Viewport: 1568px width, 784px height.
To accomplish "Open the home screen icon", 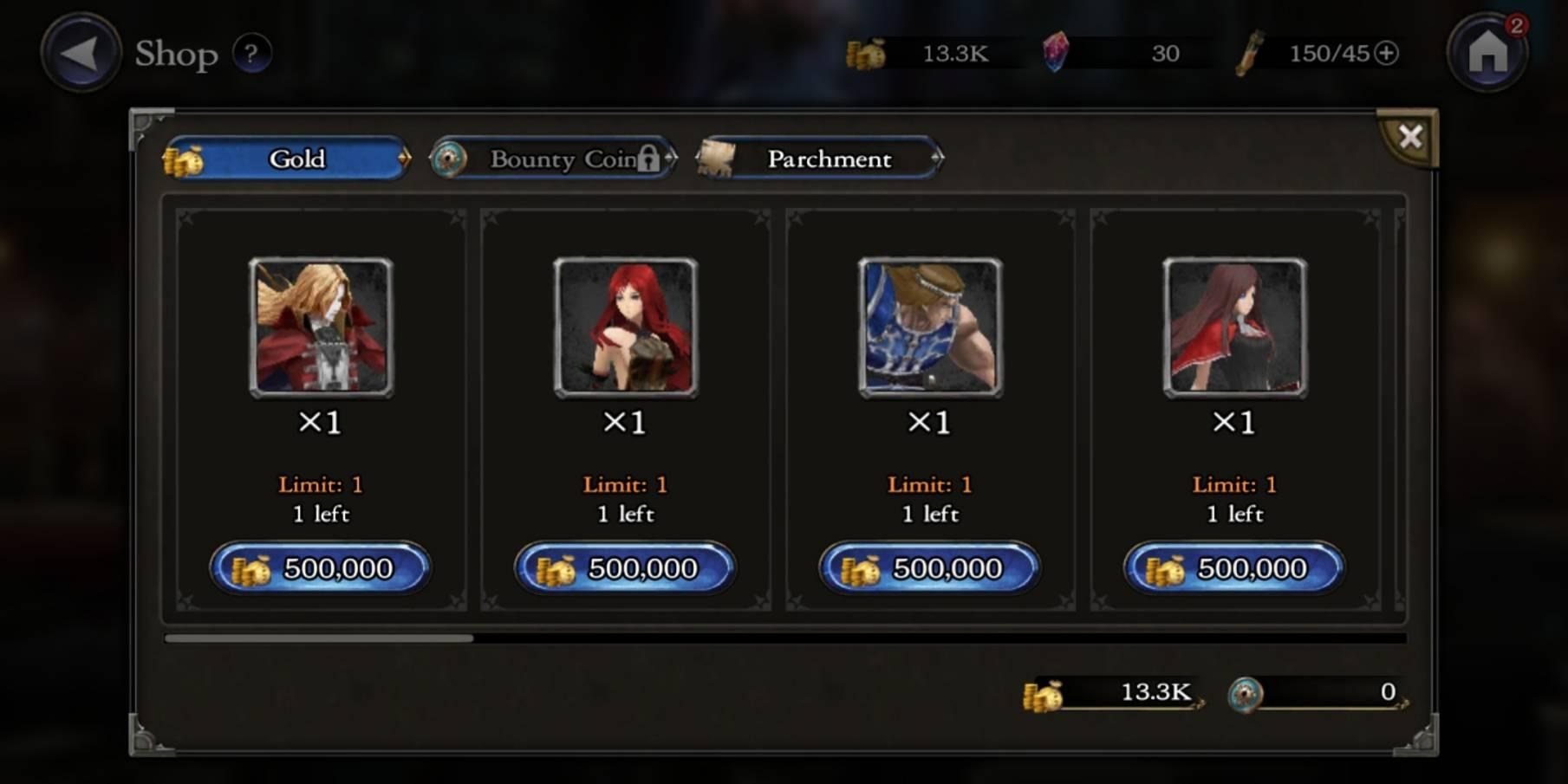I will tap(1487, 53).
